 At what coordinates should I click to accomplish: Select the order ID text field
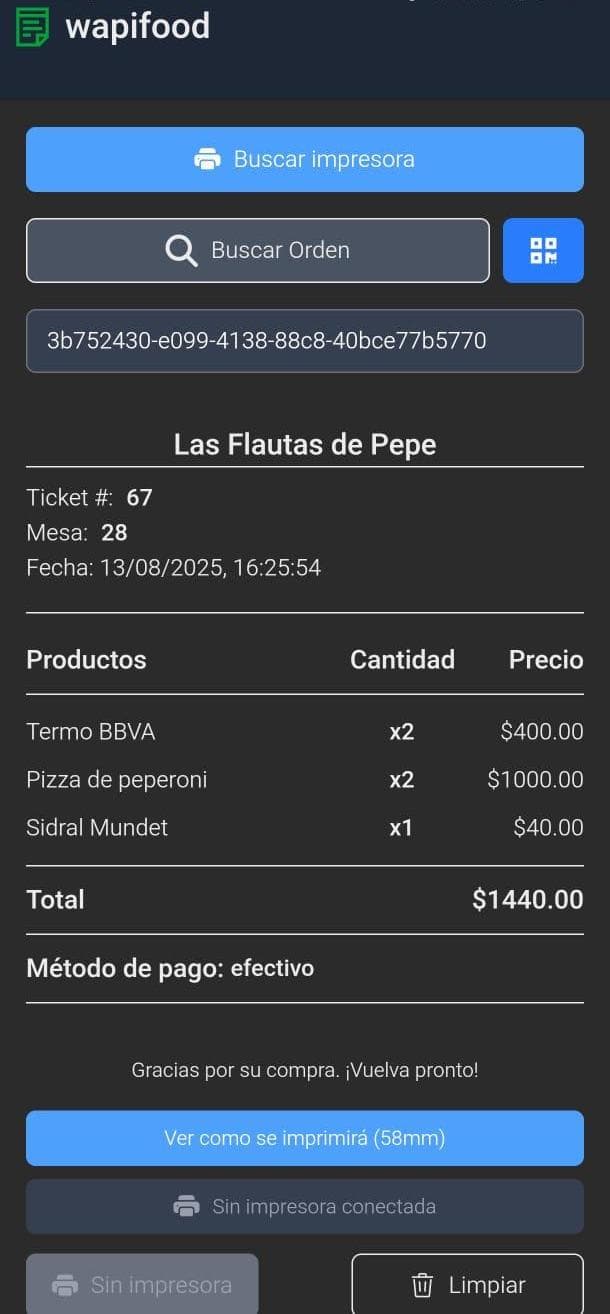point(305,341)
